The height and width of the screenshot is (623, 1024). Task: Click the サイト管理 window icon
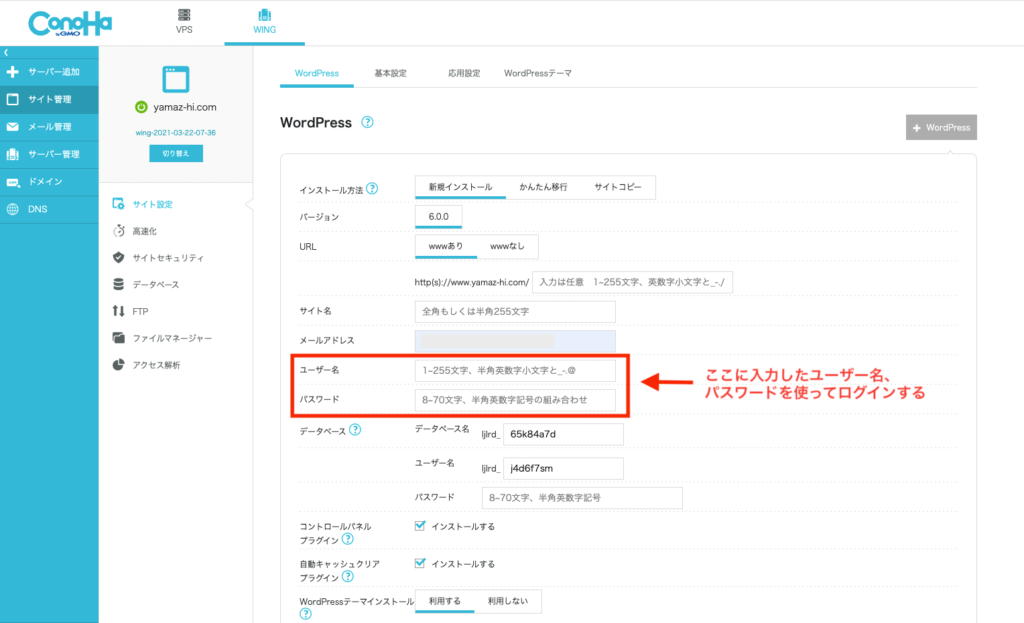12,99
